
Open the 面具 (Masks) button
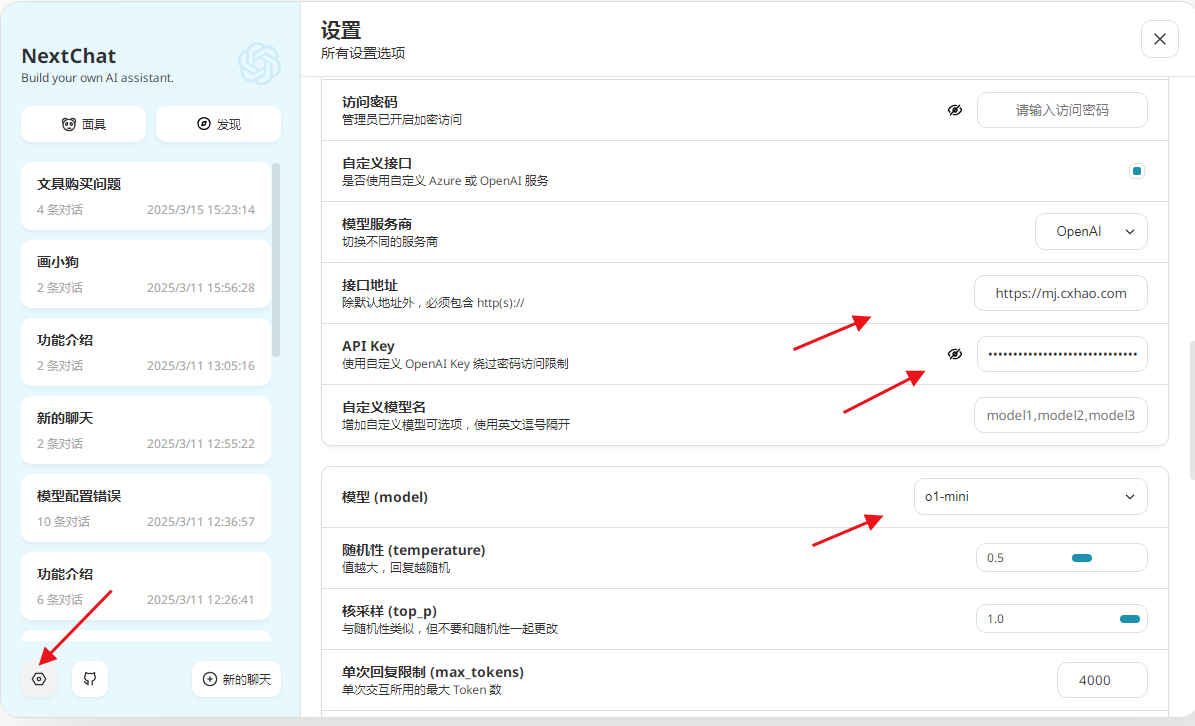(x=84, y=124)
